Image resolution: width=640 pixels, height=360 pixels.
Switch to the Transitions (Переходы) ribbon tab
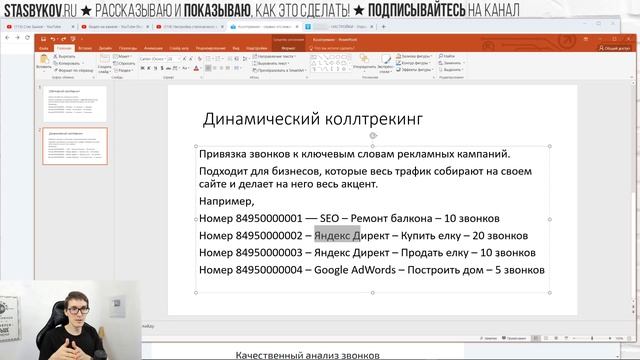(128, 48)
